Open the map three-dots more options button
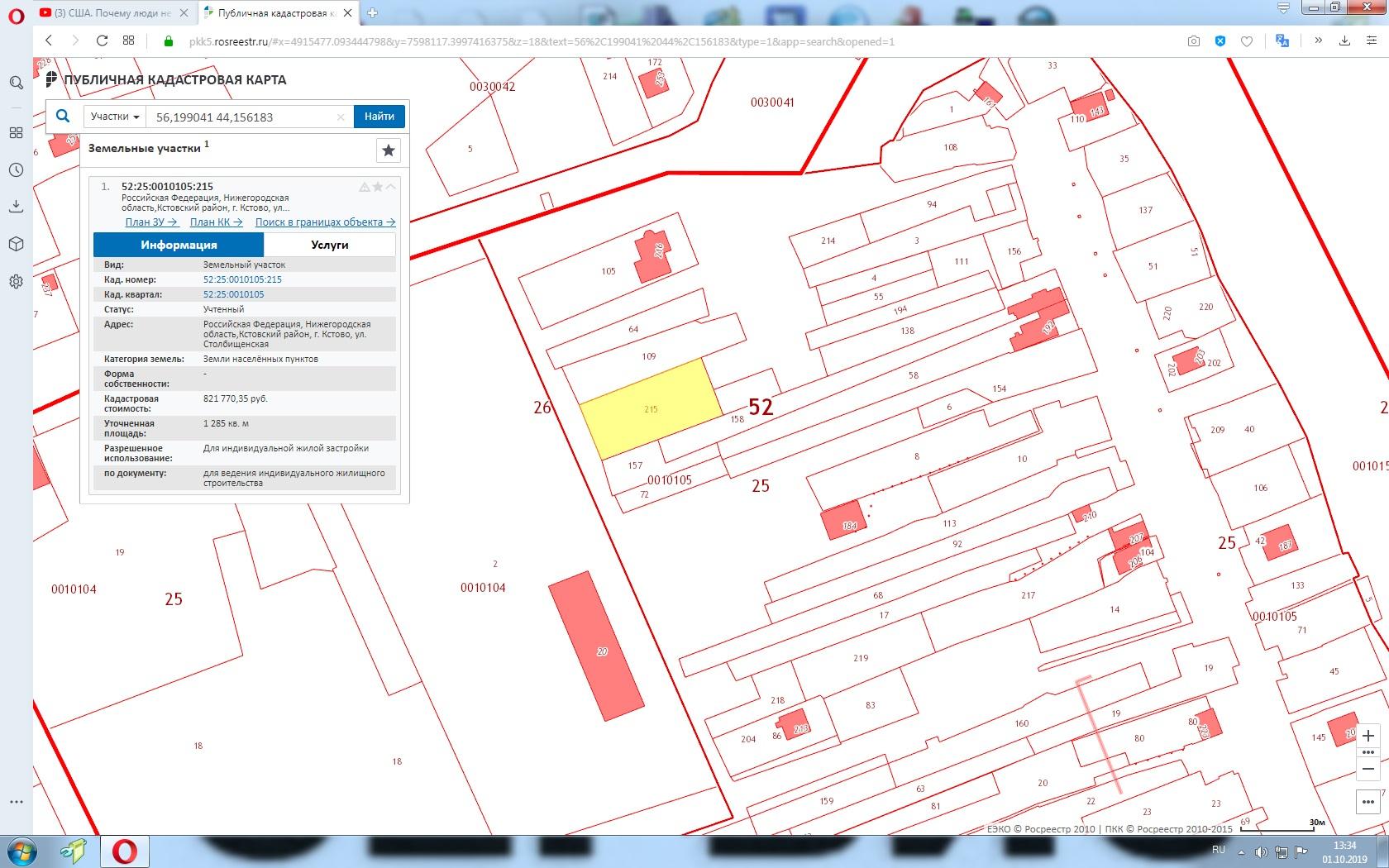The image size is (1389, 868). tap(1368, 802)
